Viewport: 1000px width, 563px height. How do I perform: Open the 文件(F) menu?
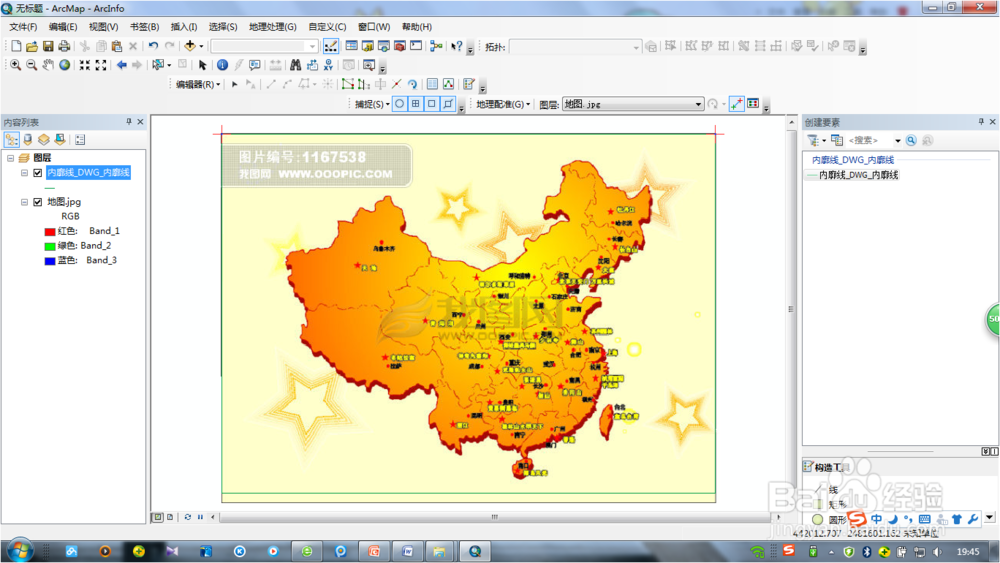(x=23, y=27)
